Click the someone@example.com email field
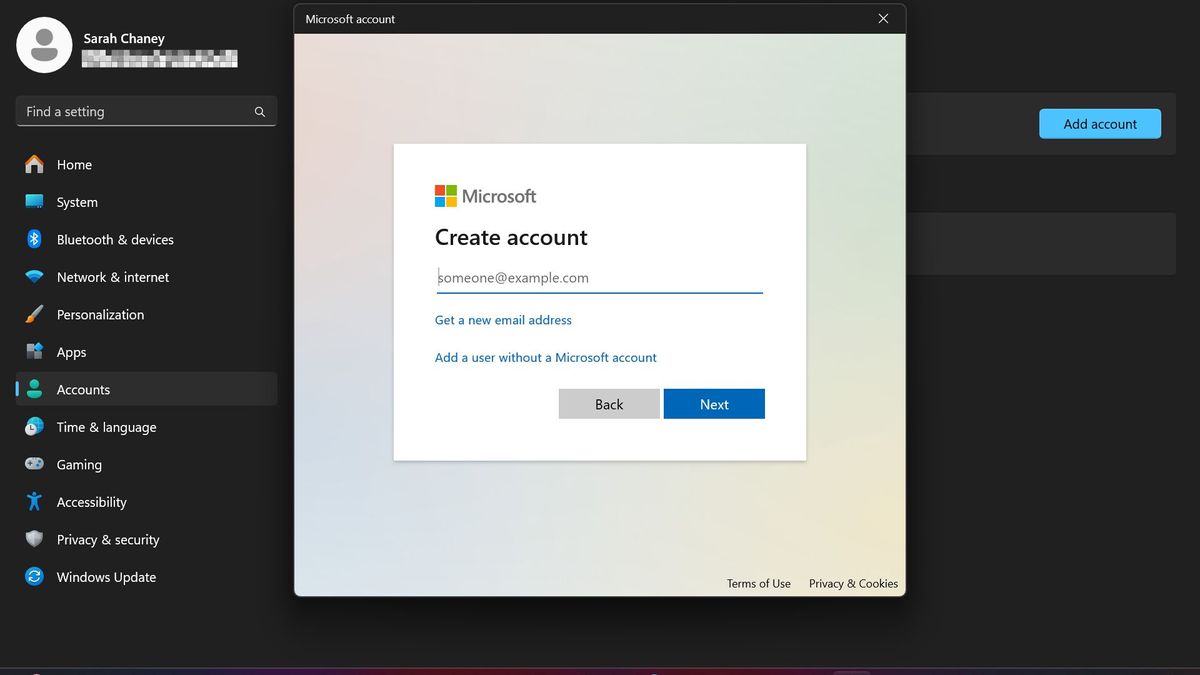Image resolution: width=1200 pixels, height=675 pixels. [x=598, y=277]
